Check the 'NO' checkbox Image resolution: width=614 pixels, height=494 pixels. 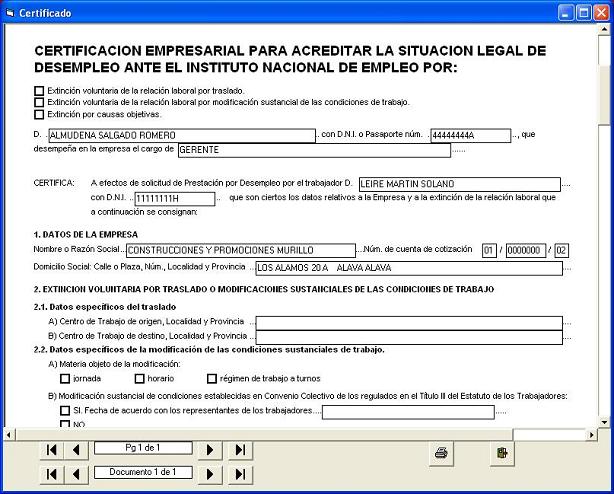click(65, 424)
